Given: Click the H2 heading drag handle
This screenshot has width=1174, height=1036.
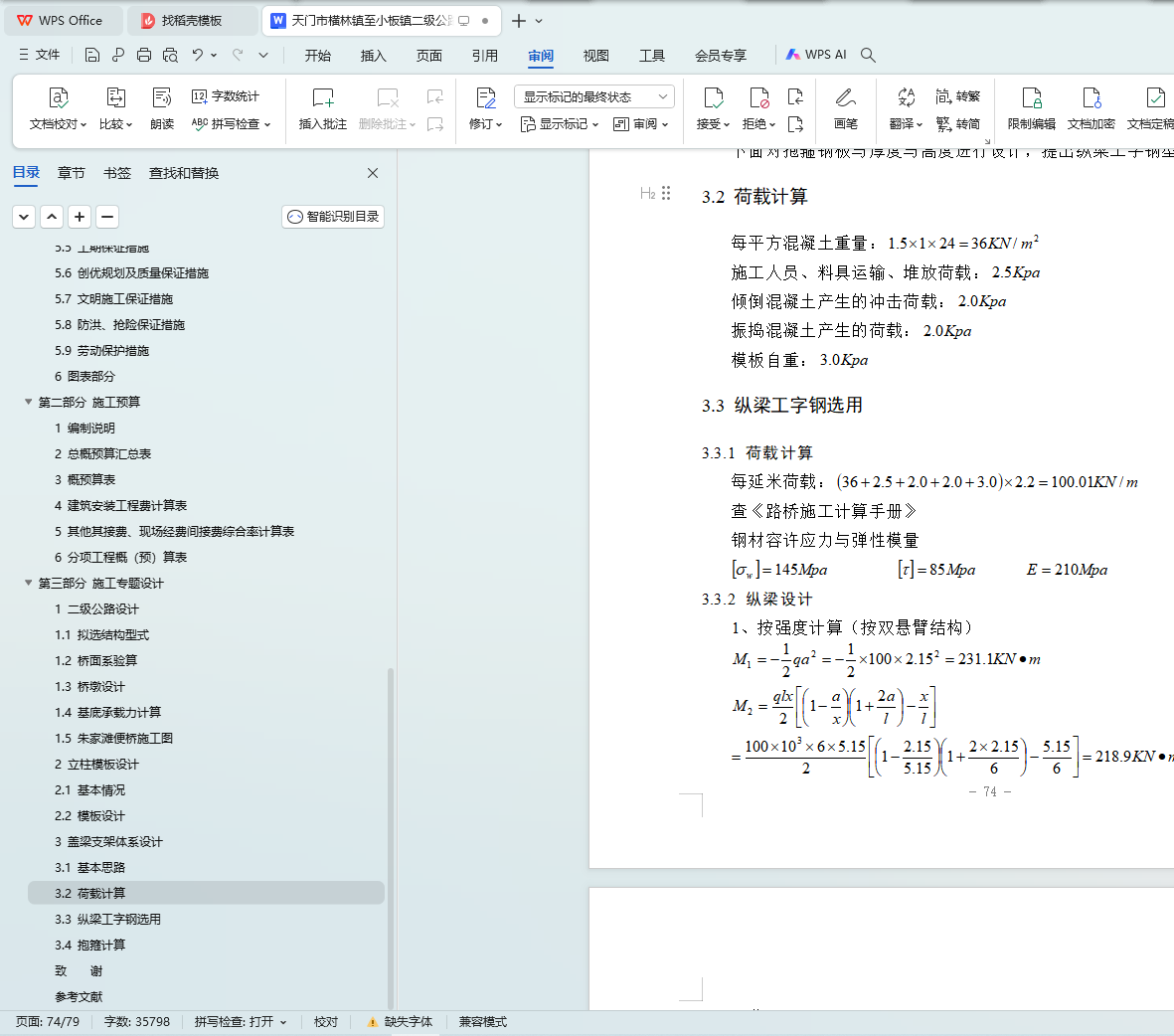Looking at the screenshot, I should 666,193.
